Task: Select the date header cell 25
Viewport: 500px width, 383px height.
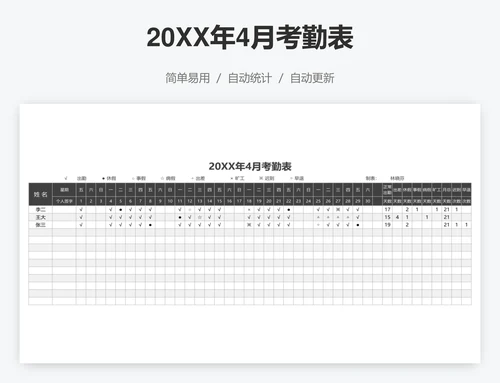Action: pos(318,201)
